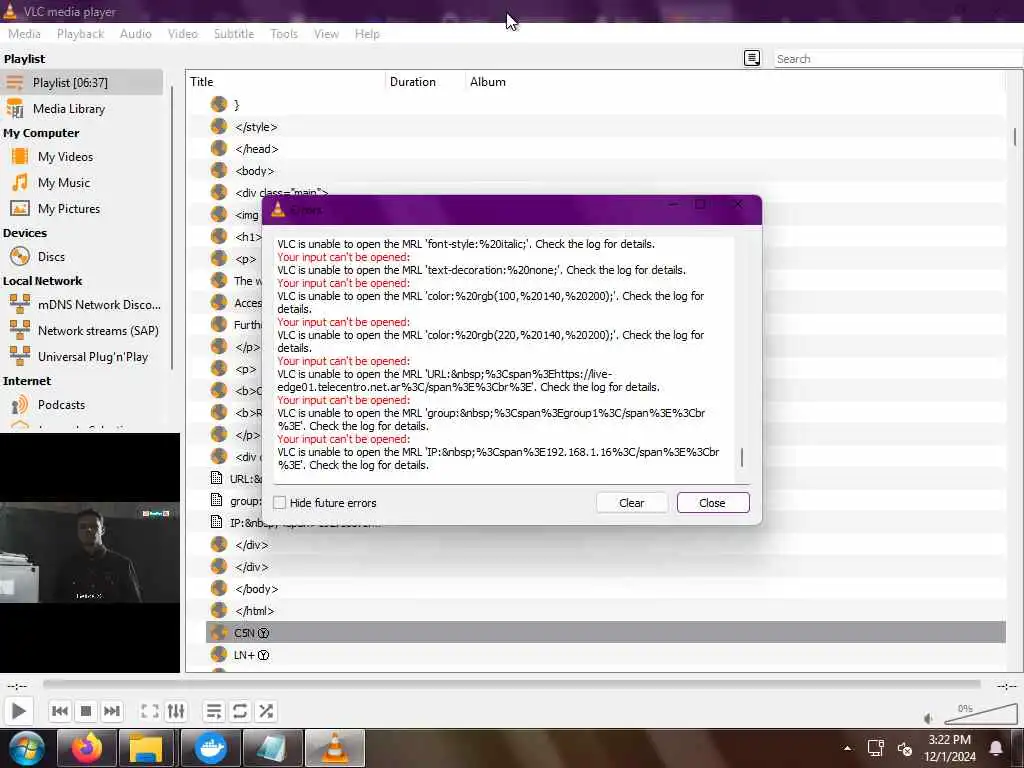Select Discs under Devices
Viewport: 1024px width, 768px height.
82,257
